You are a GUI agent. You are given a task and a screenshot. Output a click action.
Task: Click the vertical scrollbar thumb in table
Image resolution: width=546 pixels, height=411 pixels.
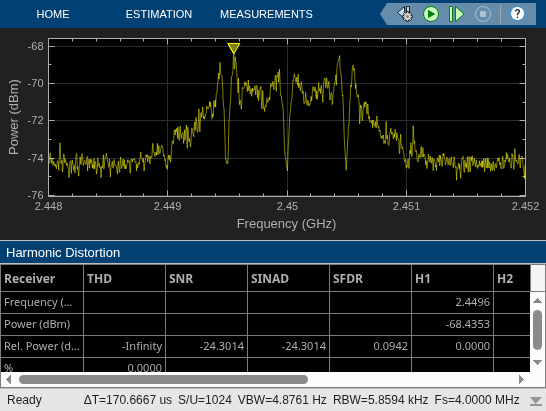click(x=537, y=330)
